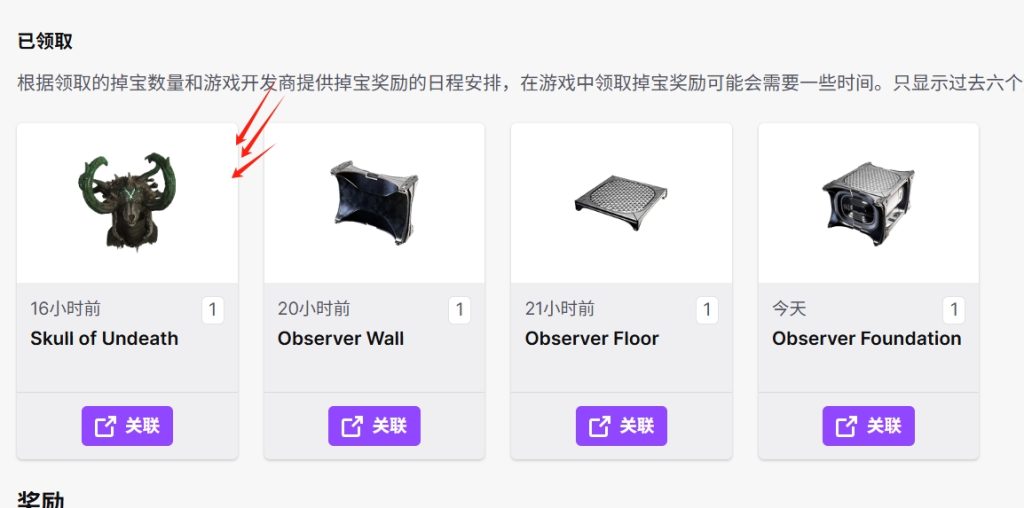The width and height of the screenshot is (1024, 508).
Task: Click the count badge on Observer Floor
Action: pos(707,310)
